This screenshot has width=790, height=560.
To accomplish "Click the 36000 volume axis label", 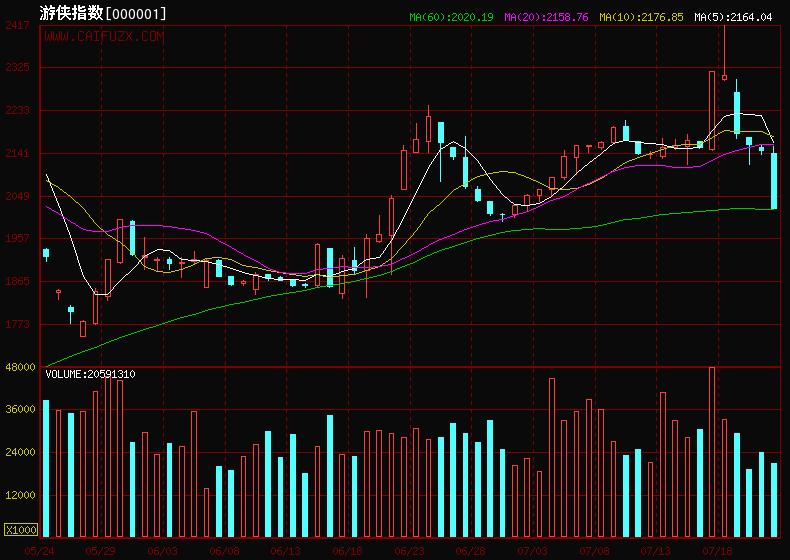I will coord(20,409).
